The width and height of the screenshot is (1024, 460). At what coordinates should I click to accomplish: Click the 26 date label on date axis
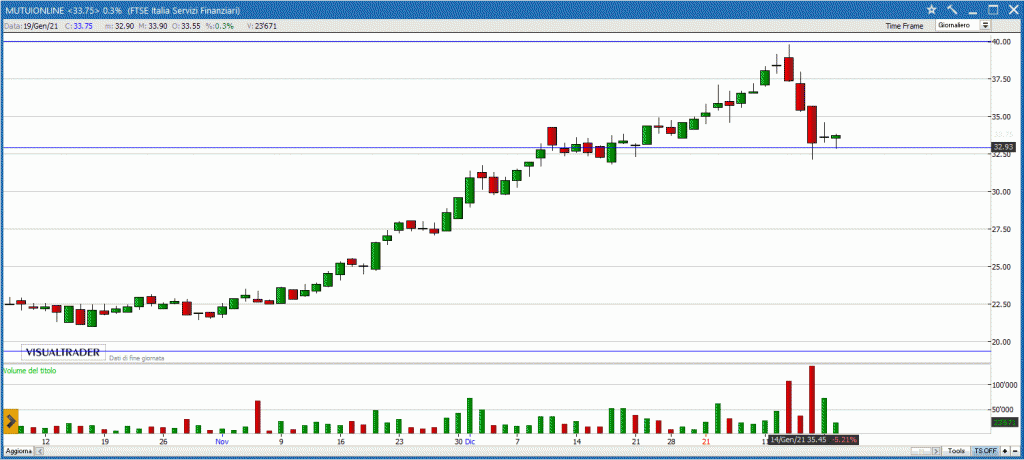tap(164, 442)
